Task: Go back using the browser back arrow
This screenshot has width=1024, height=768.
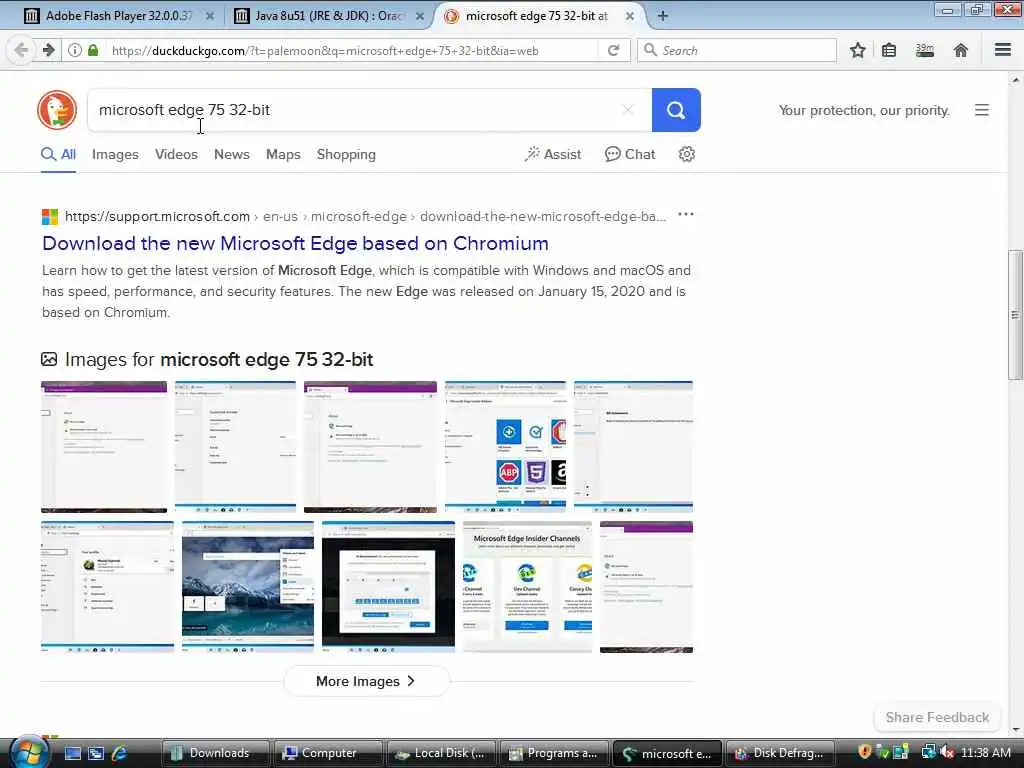Action: [x=21, y=50]
